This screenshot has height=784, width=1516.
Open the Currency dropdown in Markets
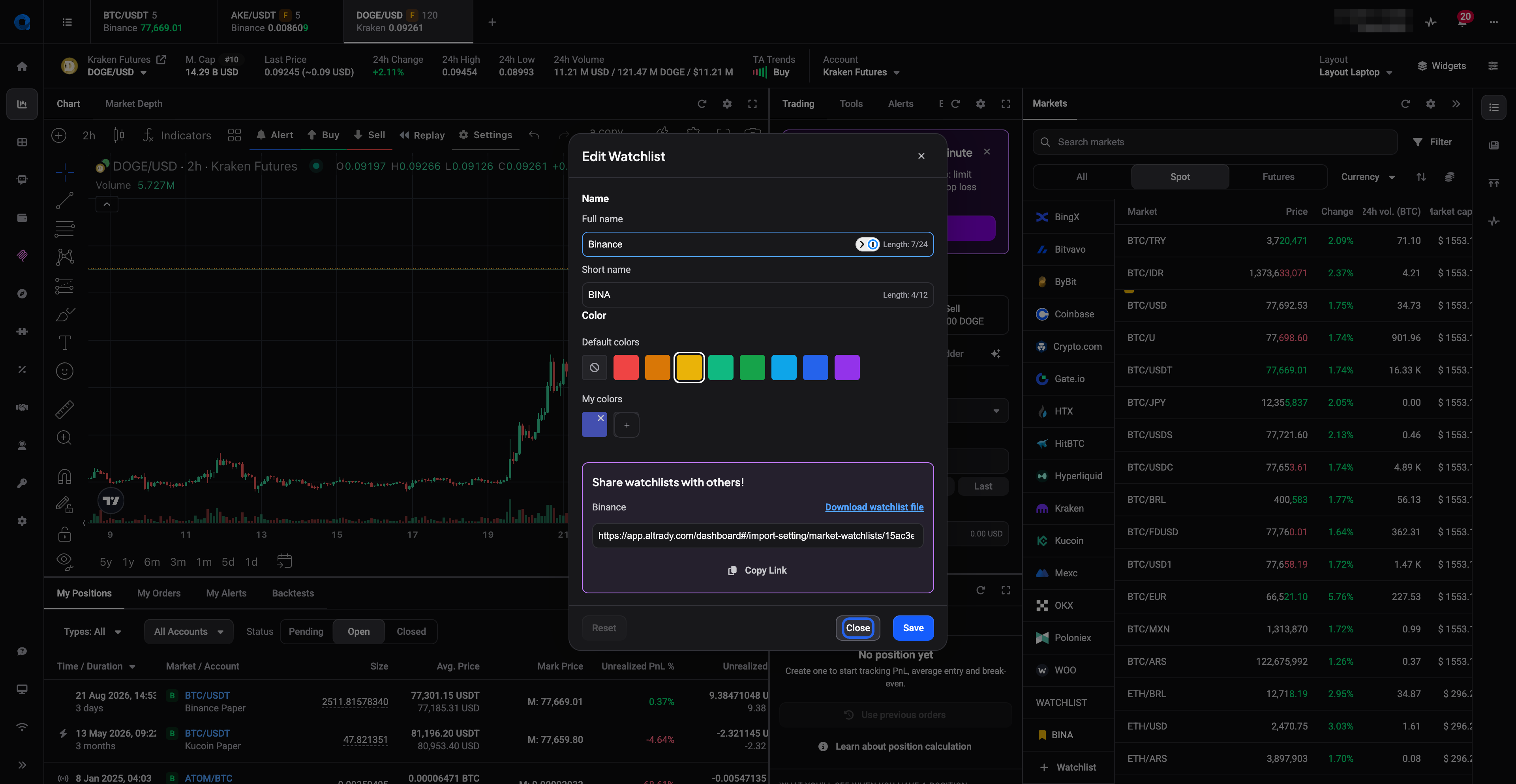(1368, 176)
